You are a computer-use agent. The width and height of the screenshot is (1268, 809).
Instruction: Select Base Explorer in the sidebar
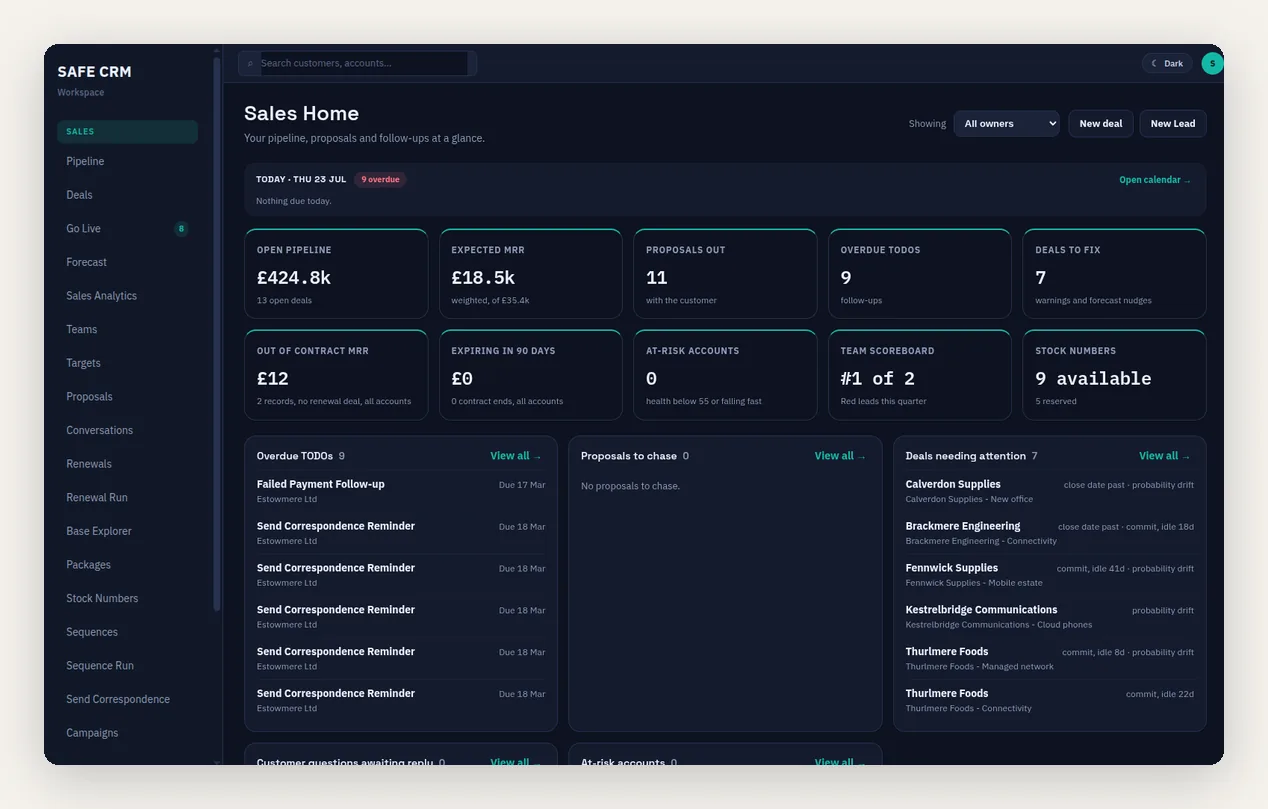click(x=127, y=531)
